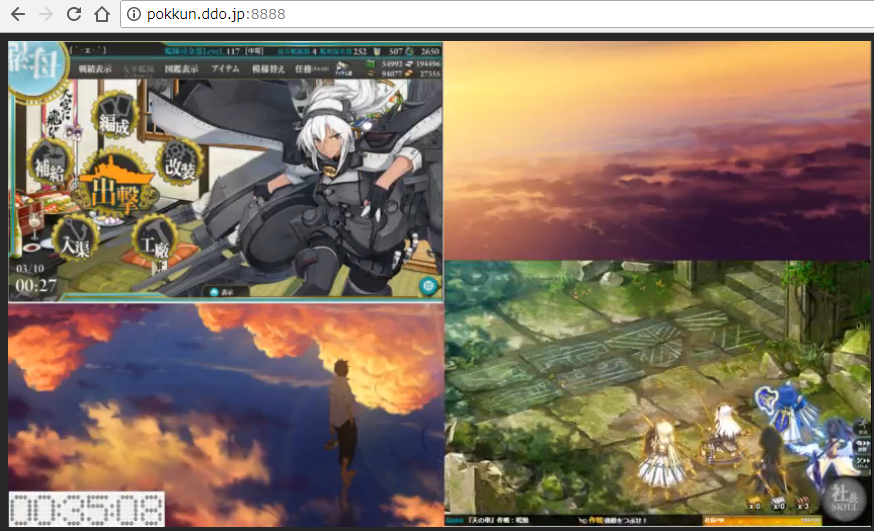Click the bronze chest counter showing x0
Screen dimensions: 874x531
pos(755,504)
